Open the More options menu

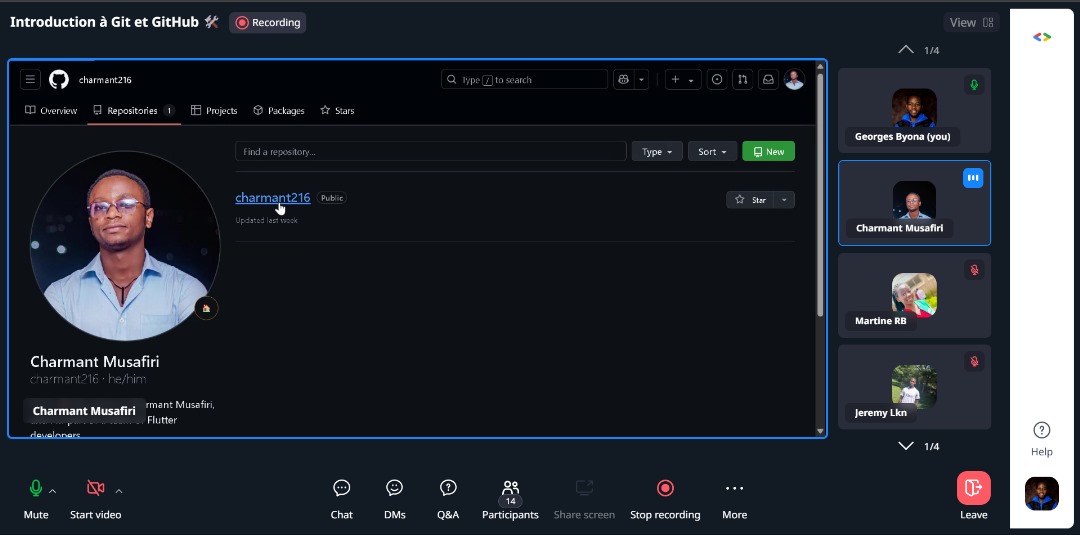pyautogui.click(x=734, y=499)
